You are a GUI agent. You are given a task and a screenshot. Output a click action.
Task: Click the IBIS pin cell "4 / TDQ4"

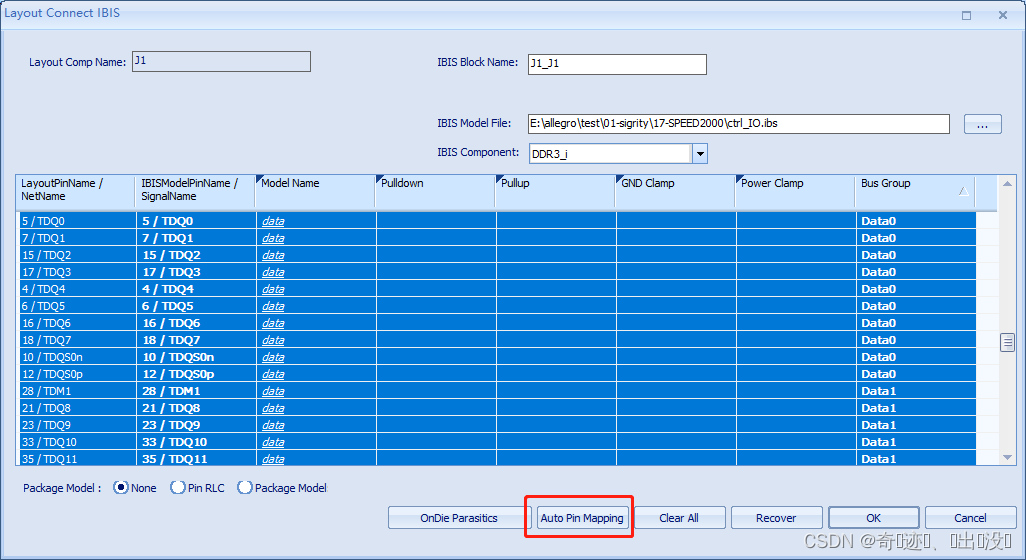click(x=196, y=289)
